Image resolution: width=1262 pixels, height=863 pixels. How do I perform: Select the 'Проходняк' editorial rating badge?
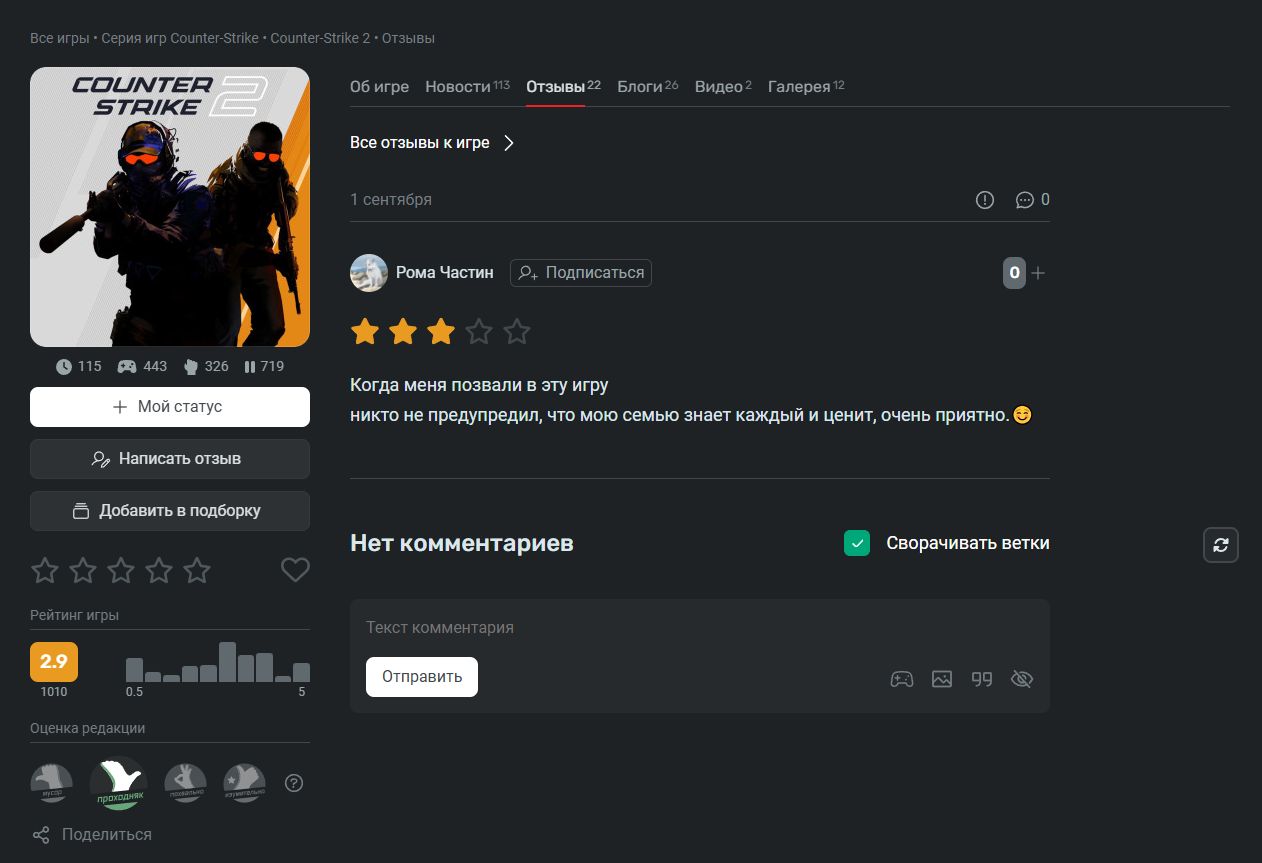[x=119, y=783]
